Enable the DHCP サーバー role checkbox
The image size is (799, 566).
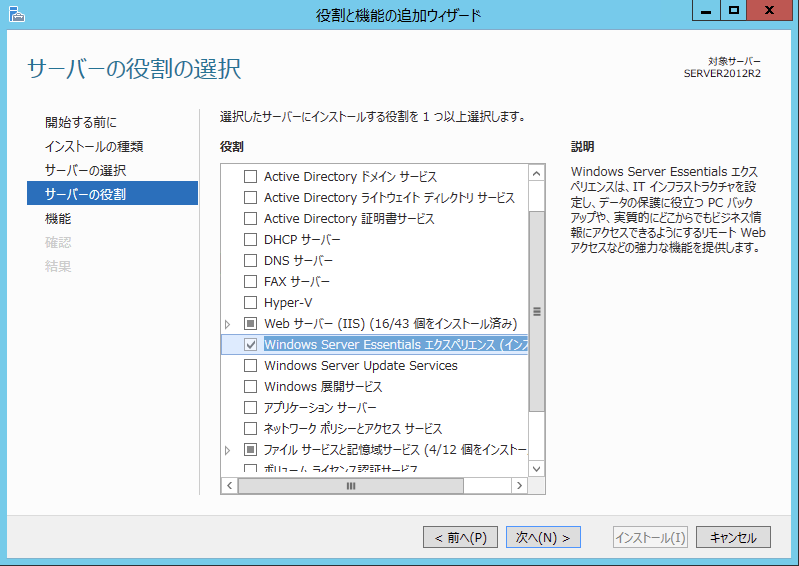pyautogui.click(x=250, y=239)
